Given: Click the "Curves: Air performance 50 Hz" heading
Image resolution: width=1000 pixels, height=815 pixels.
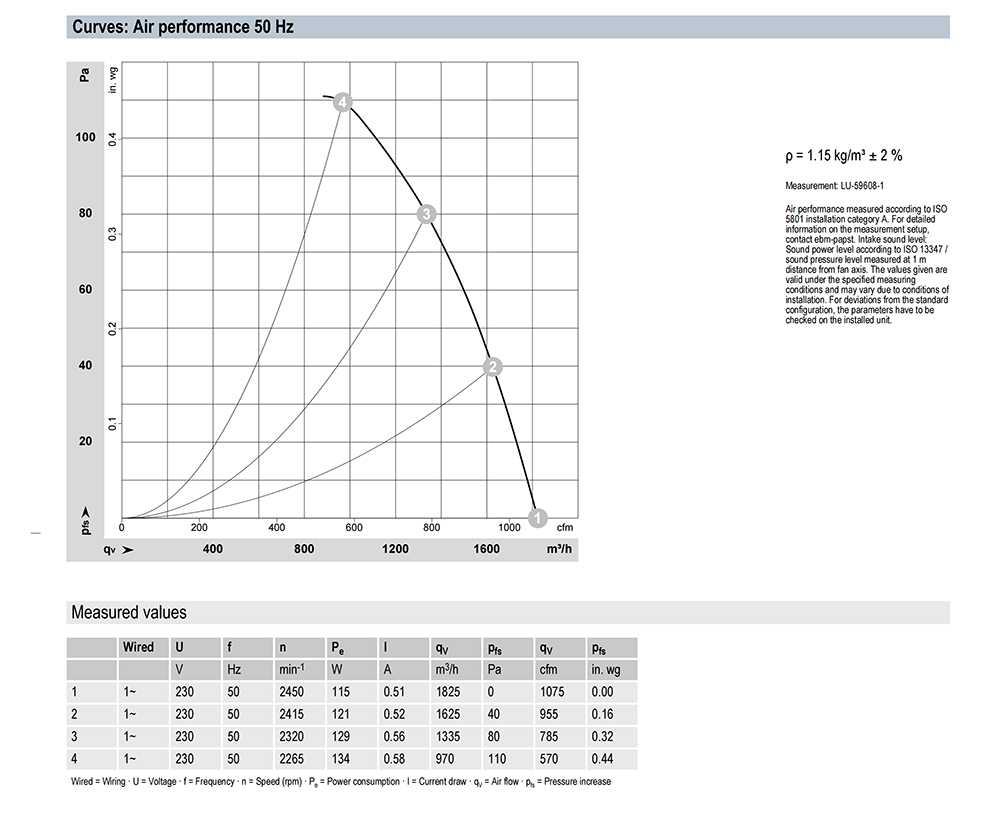Looking at the screenshot, I should tap(182, 27).
